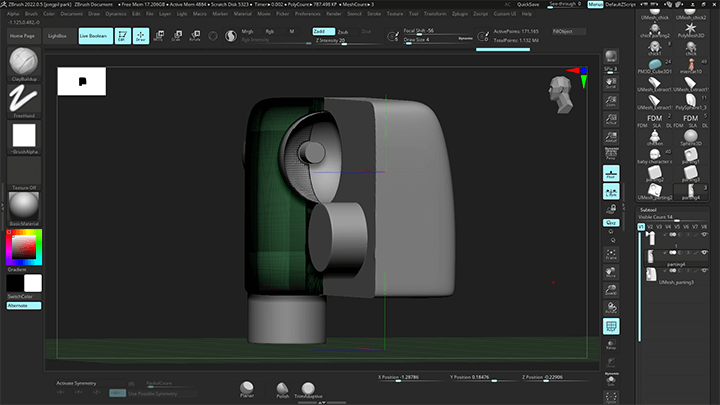This screenshot has width=720, height=405.
Task: Click the sculptris-style sphere icon in top shelf
Action: coord(231,36)
